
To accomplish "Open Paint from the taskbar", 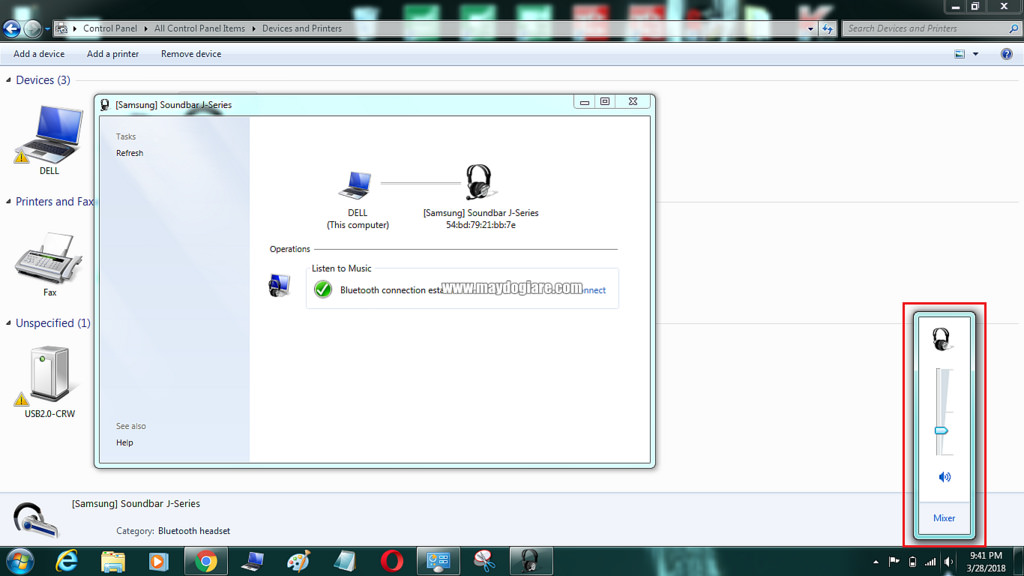I will tap(298, 562).
